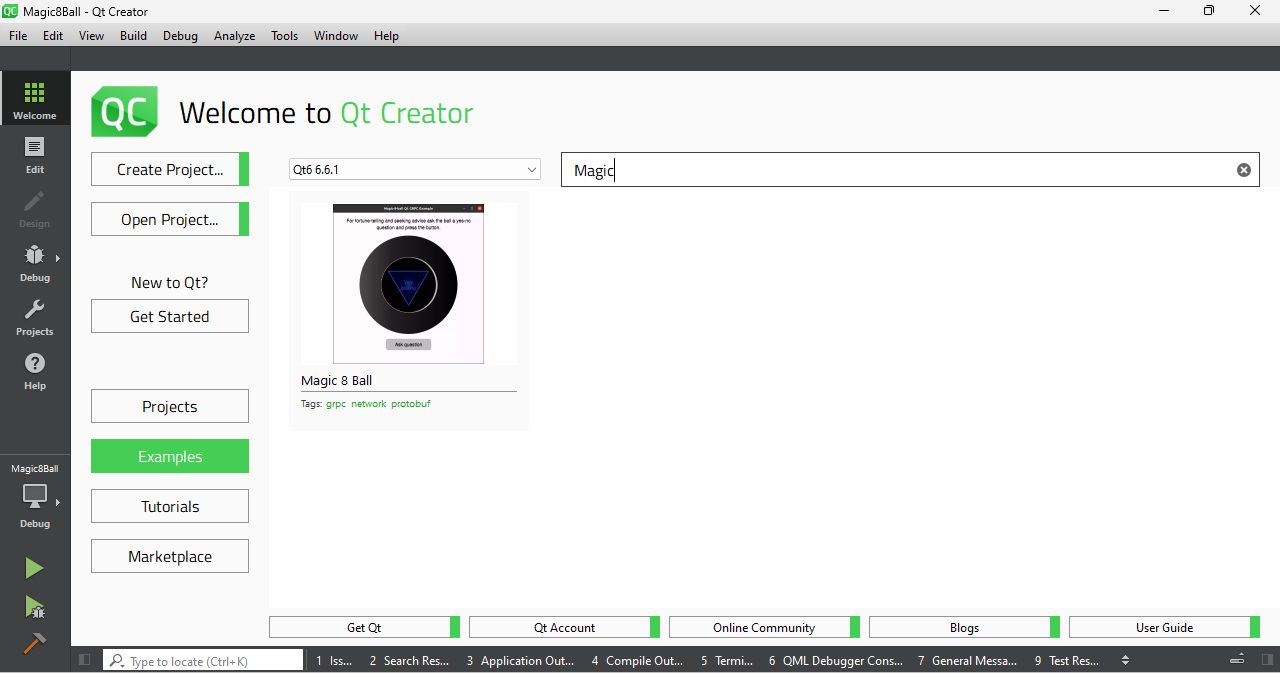Open the Qt6 6.6.1 kit dropdown

point(414,169)
